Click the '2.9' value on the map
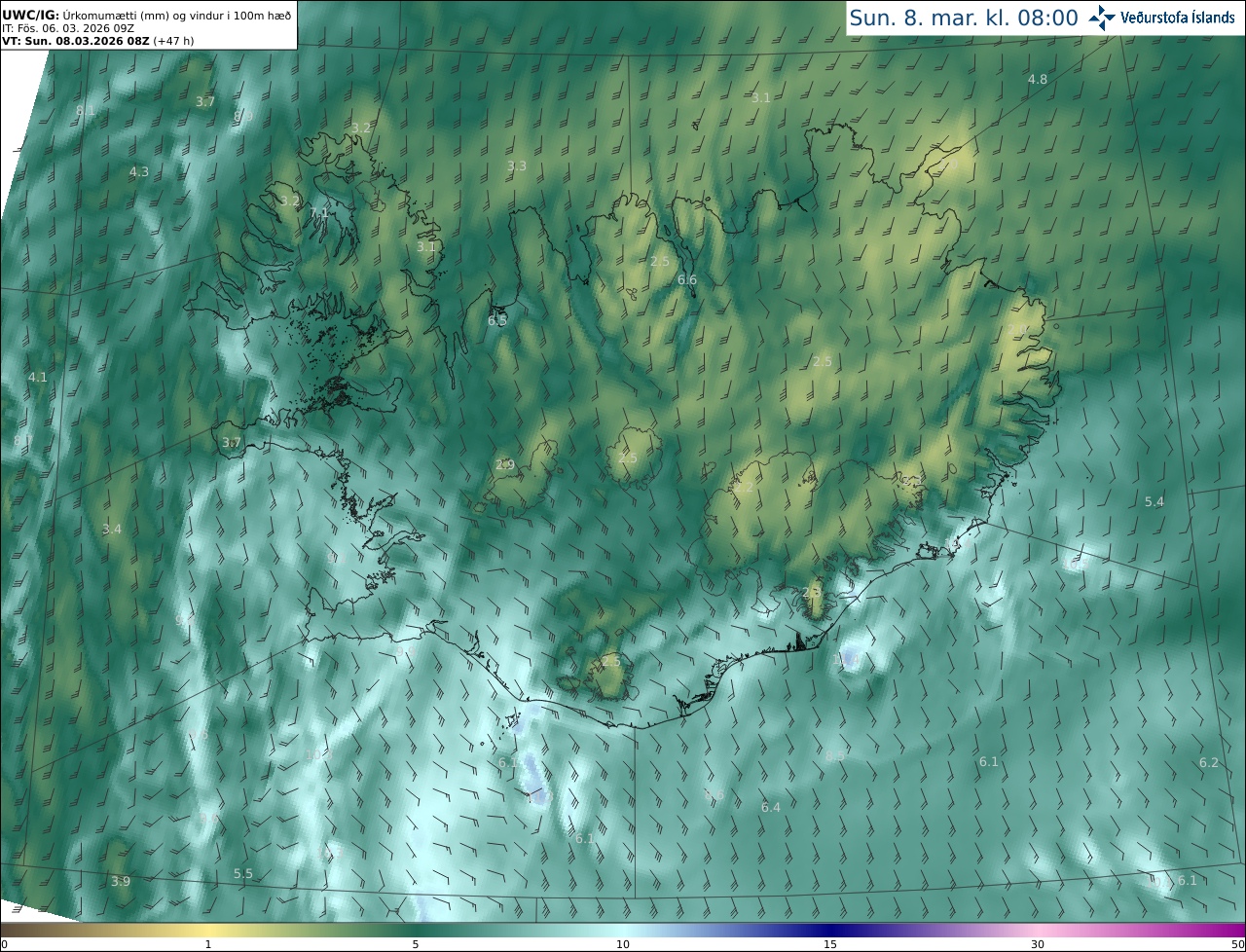This screenshot has height=952, width=1246. pyautogui.click(x=504, y=465)
